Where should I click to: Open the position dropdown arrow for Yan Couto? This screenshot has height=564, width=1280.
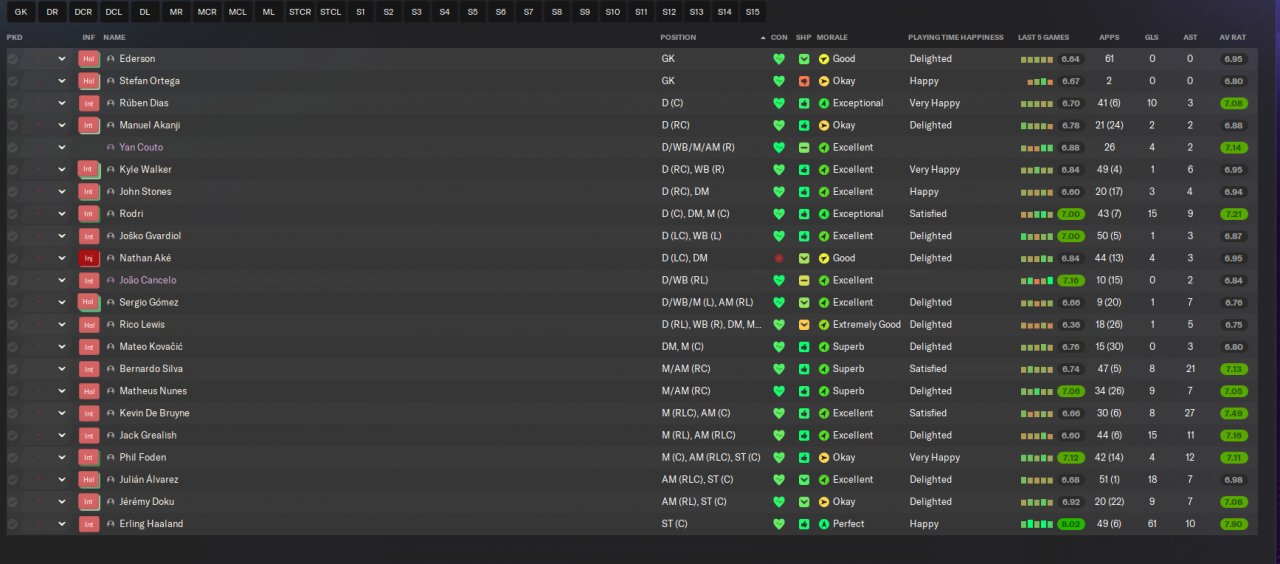click(62, 147)
